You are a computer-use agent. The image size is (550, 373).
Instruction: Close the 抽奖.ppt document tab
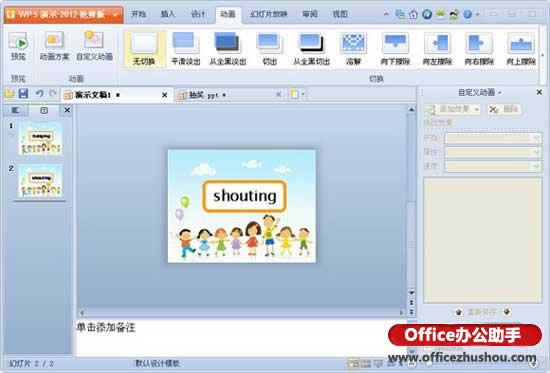click(x=279, y=94)
